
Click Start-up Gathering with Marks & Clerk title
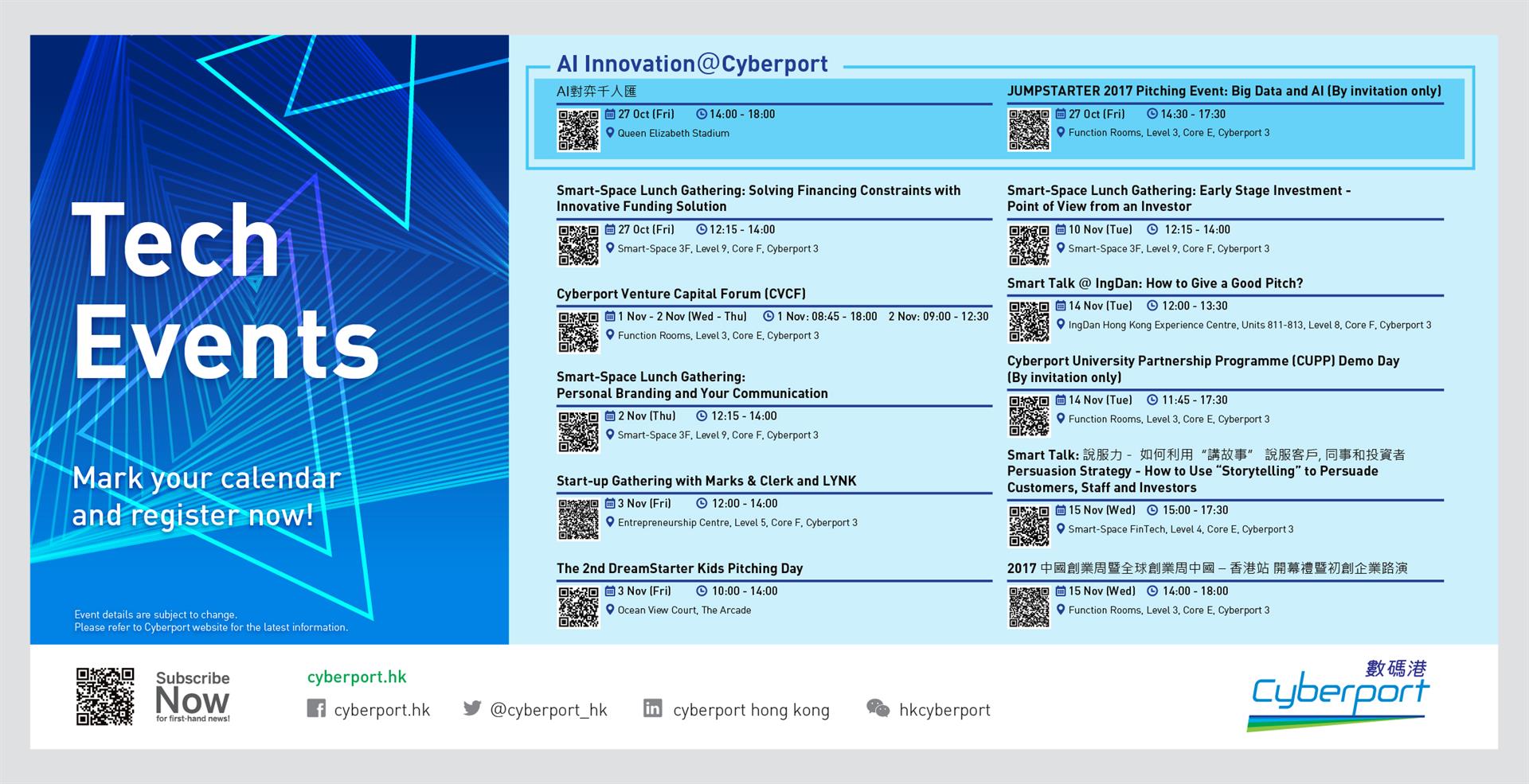(x=706, y=481)
